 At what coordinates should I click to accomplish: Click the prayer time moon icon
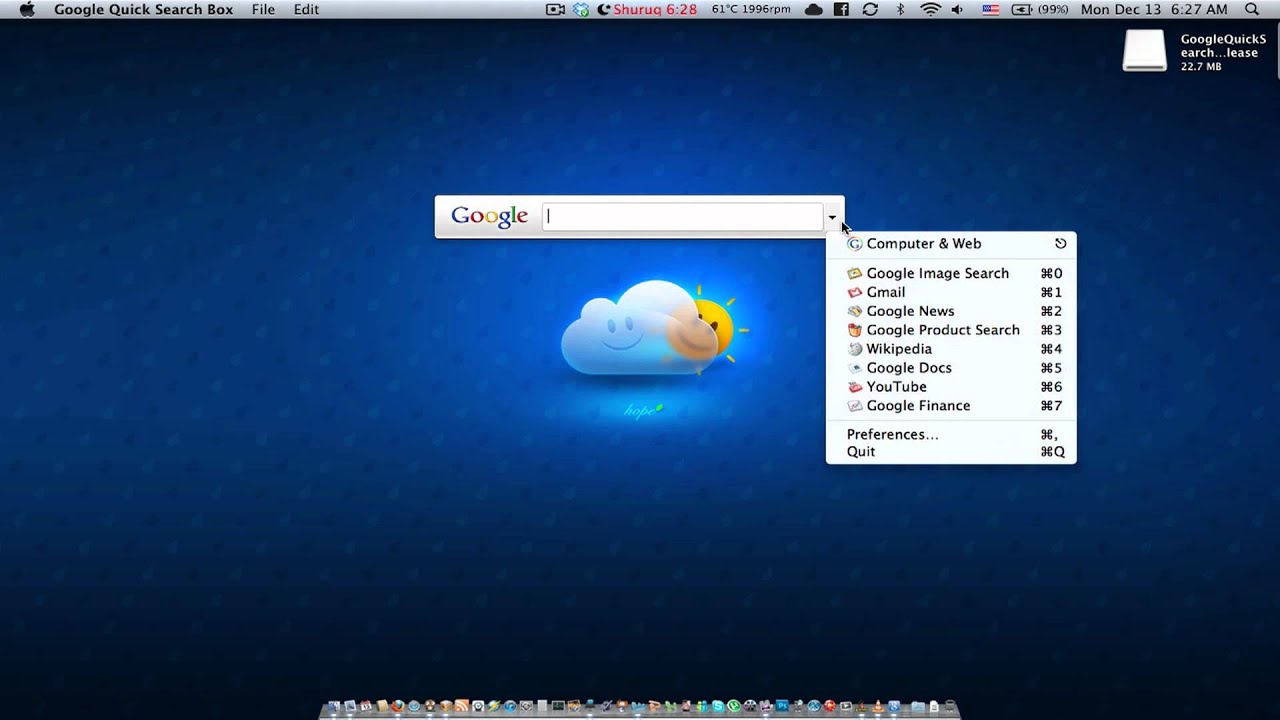(604, 9)
